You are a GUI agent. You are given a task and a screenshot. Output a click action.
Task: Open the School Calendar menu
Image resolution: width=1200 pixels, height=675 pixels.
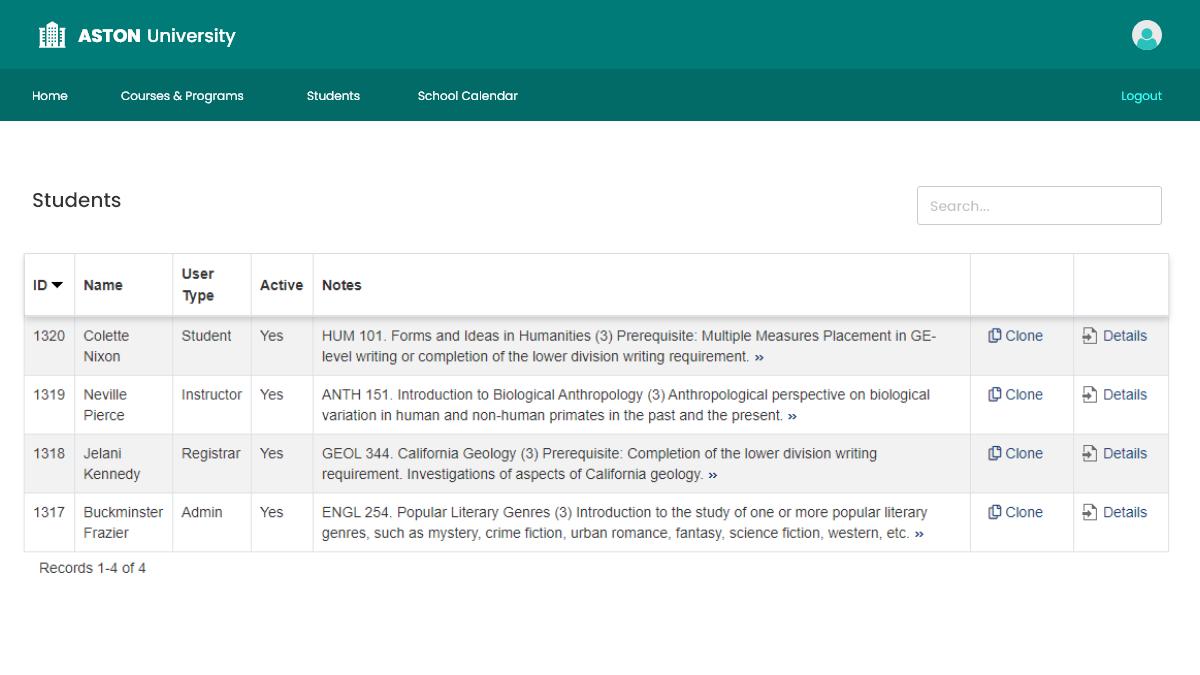(468, 96)
